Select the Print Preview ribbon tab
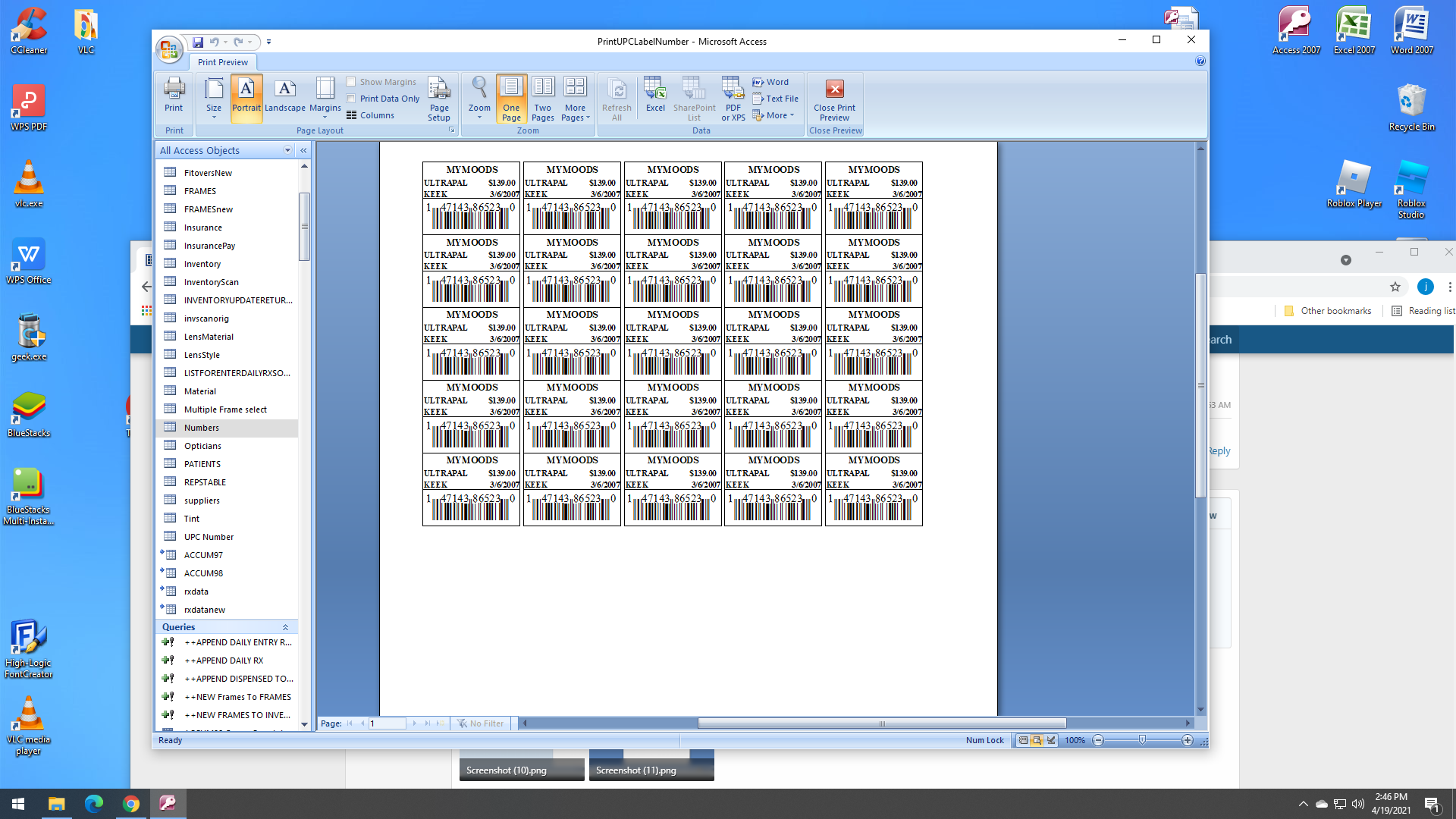 coord(223,62)
